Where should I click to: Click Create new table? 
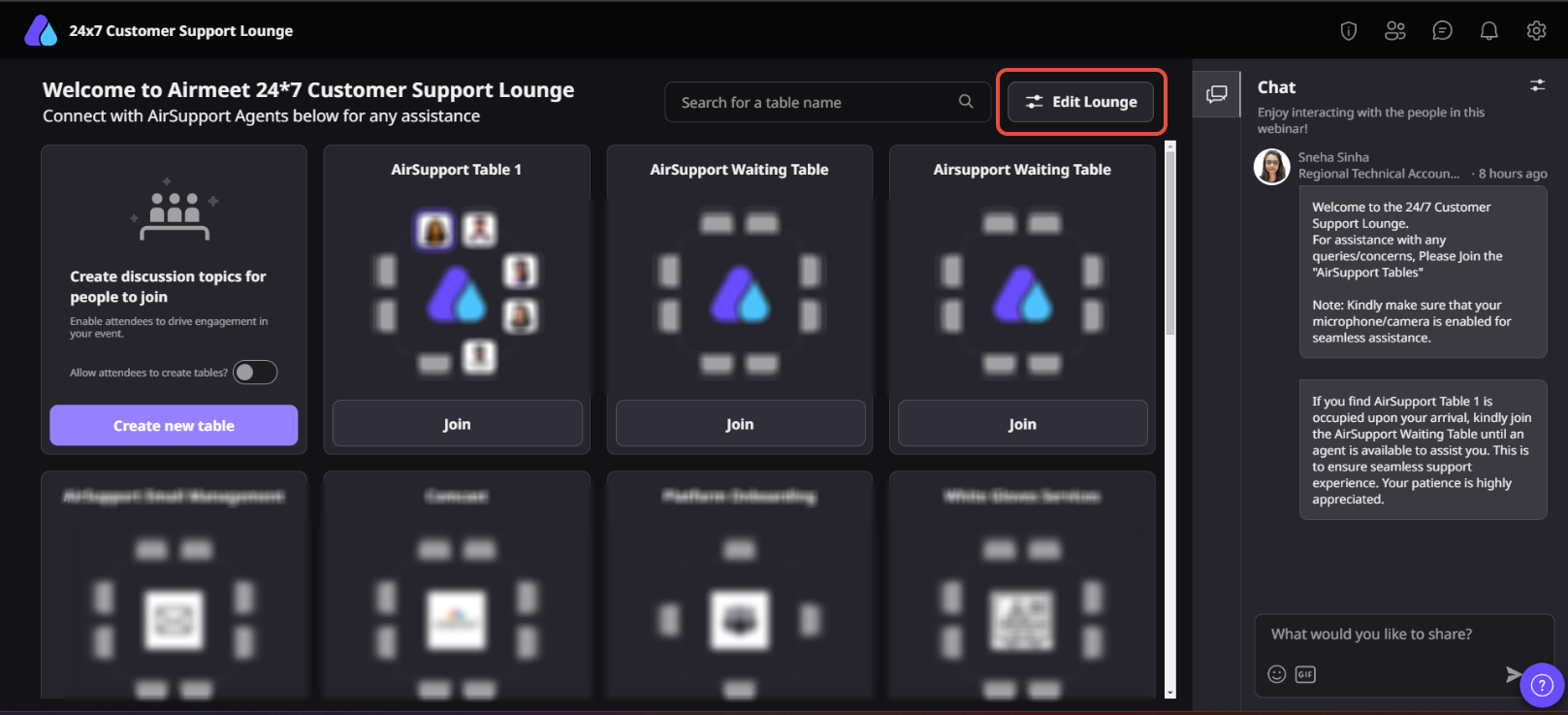pyautogui.click(x=174, y=426)
